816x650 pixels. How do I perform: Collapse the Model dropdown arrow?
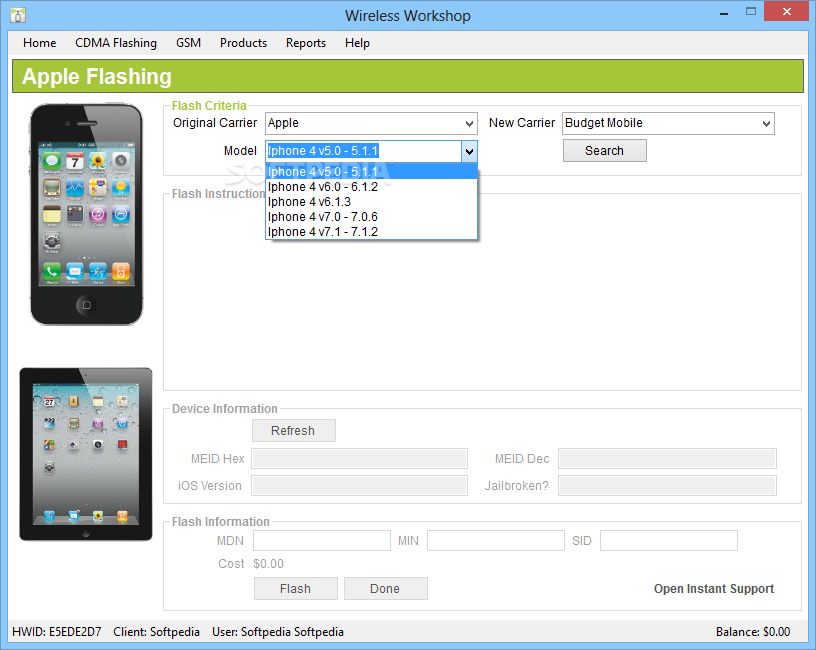(469, 151)
